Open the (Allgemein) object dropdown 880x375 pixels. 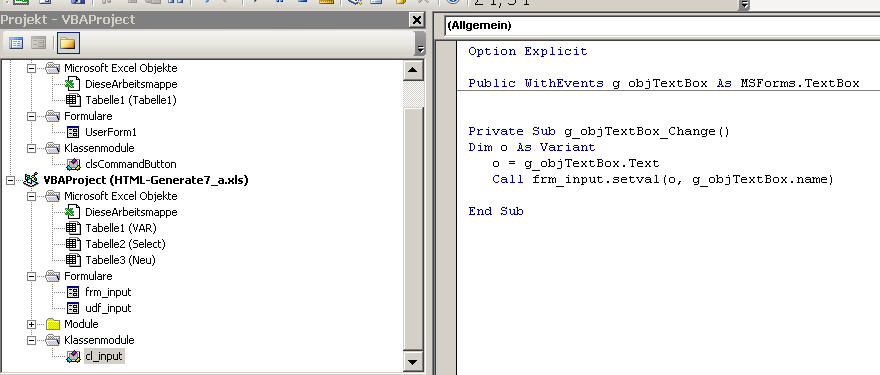[x=662, y=25]
